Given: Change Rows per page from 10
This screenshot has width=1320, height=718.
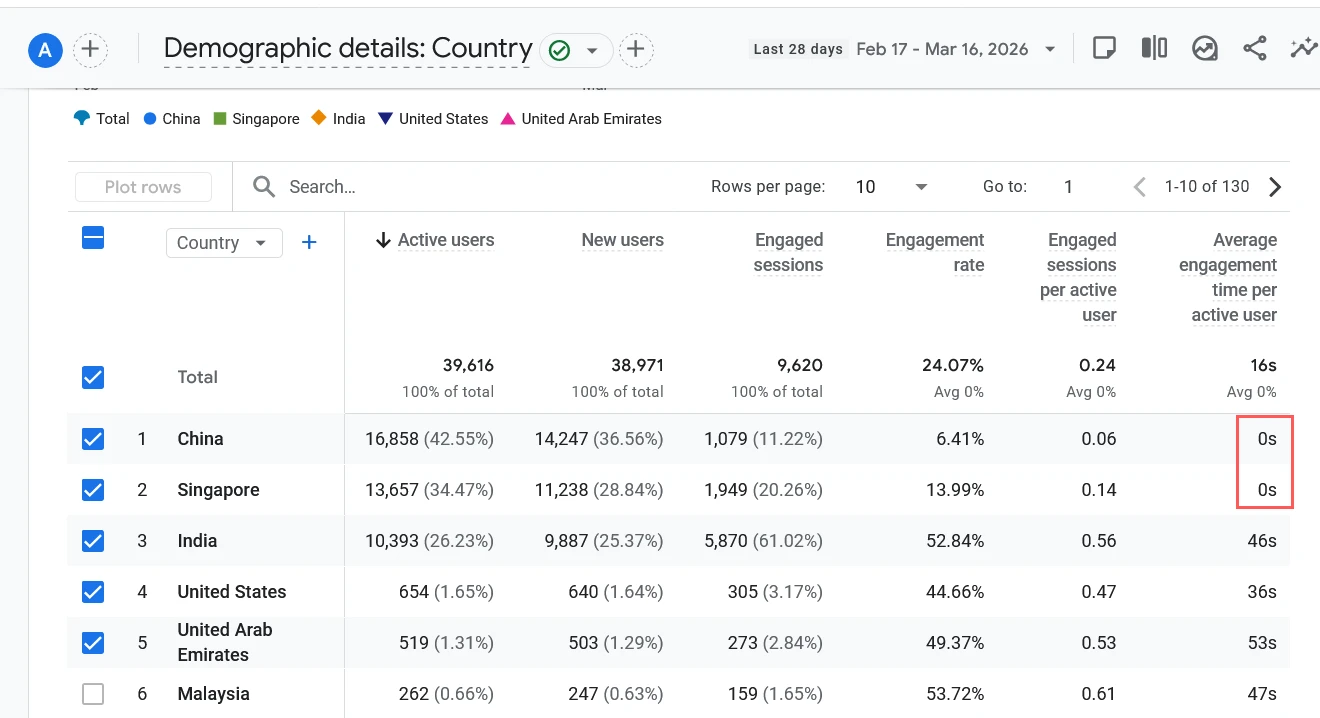Looking at the screenshot, I should (x=885, y=186).
